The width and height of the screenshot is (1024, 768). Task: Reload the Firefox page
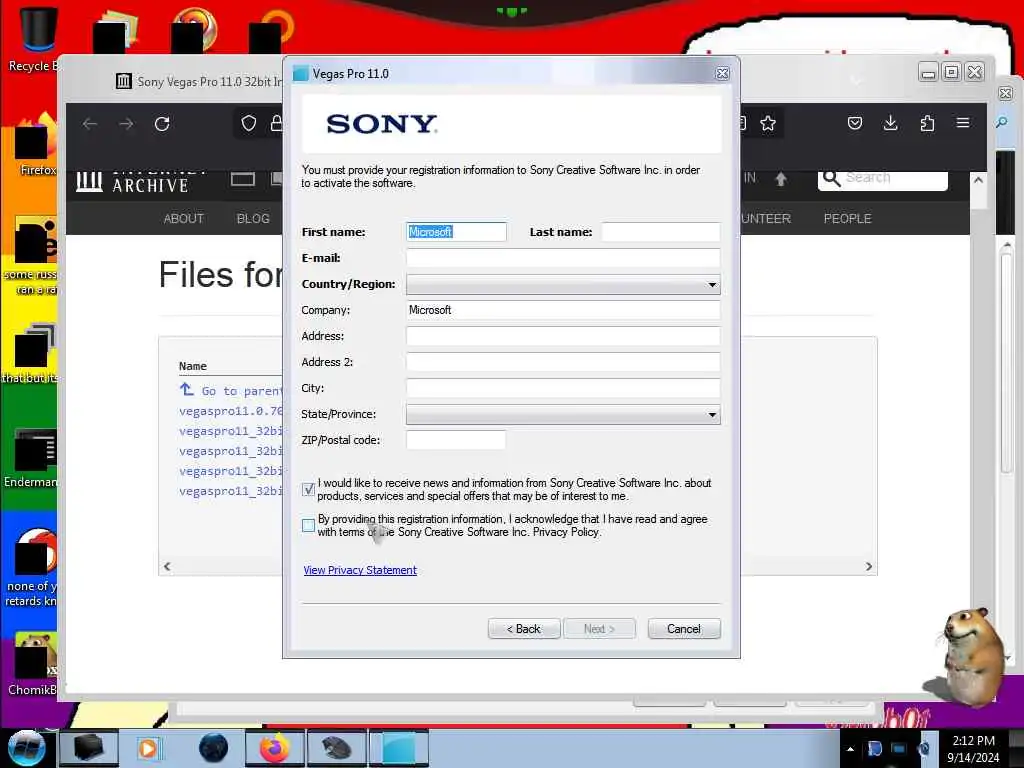(x=162, y=123)
